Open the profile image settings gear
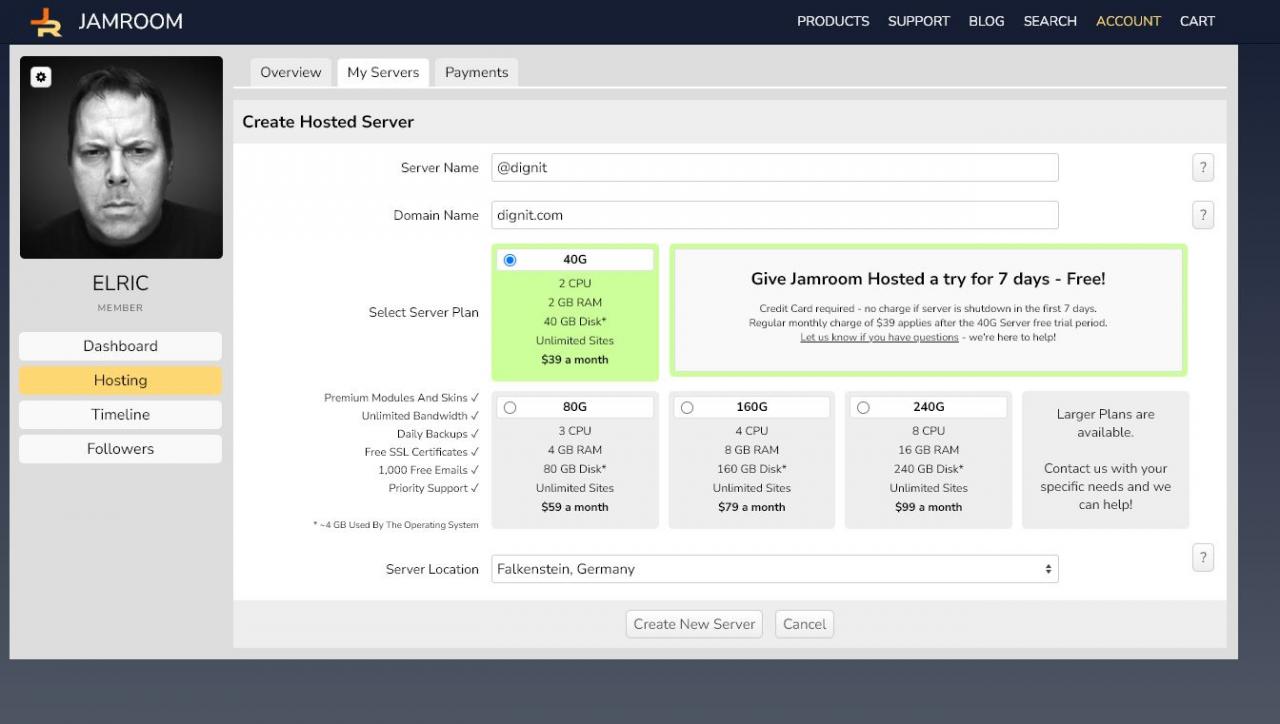 pyautogui.click(x=41, y=77)
